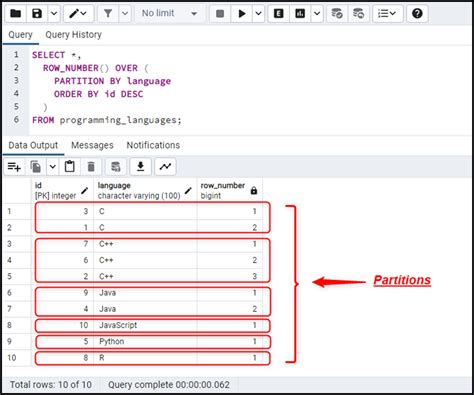Image resolution: width=474 pixels, height=395 pixels.
Task: Click the 'SELECT *,' code line
Action: 56,55
